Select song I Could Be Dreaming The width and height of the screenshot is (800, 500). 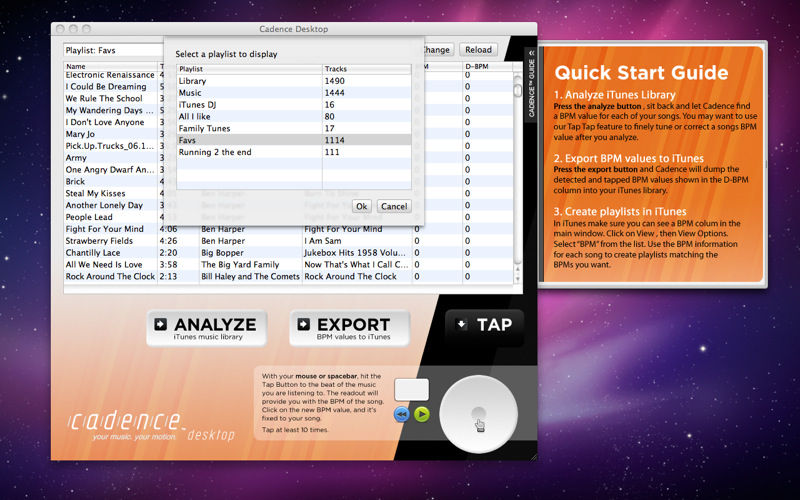pyautogui.click(x=106, y=87)
